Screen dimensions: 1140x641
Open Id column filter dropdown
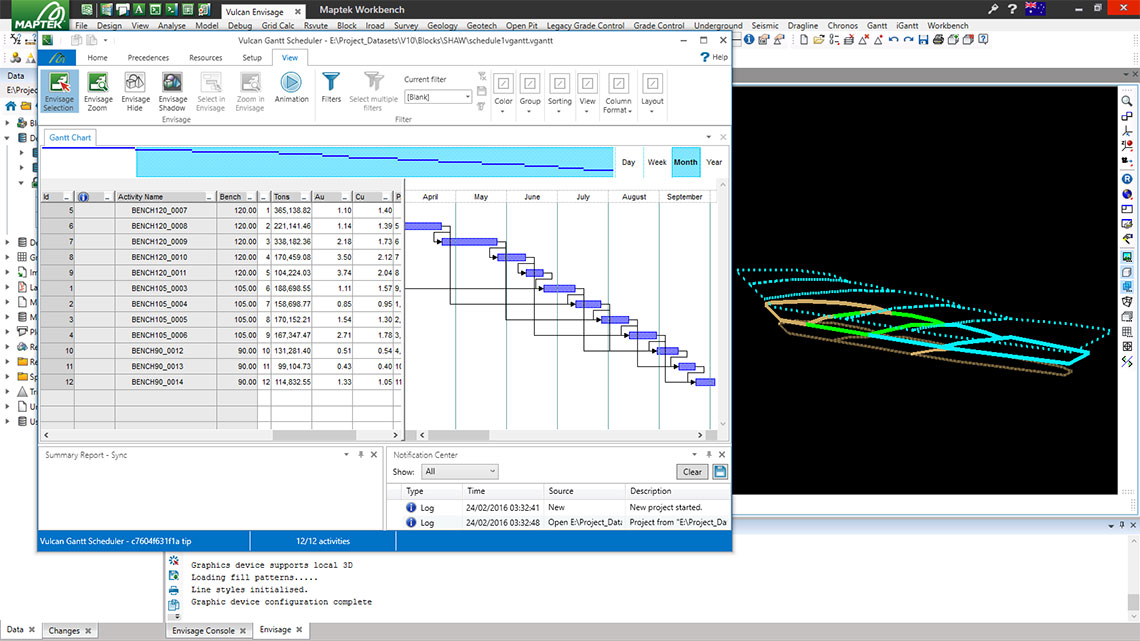pyautogui.click(x=66, y=197)
